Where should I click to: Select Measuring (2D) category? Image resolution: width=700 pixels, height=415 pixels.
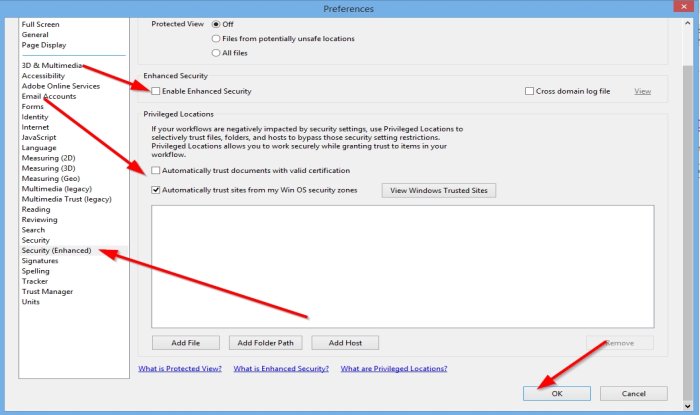pos(48,158)
